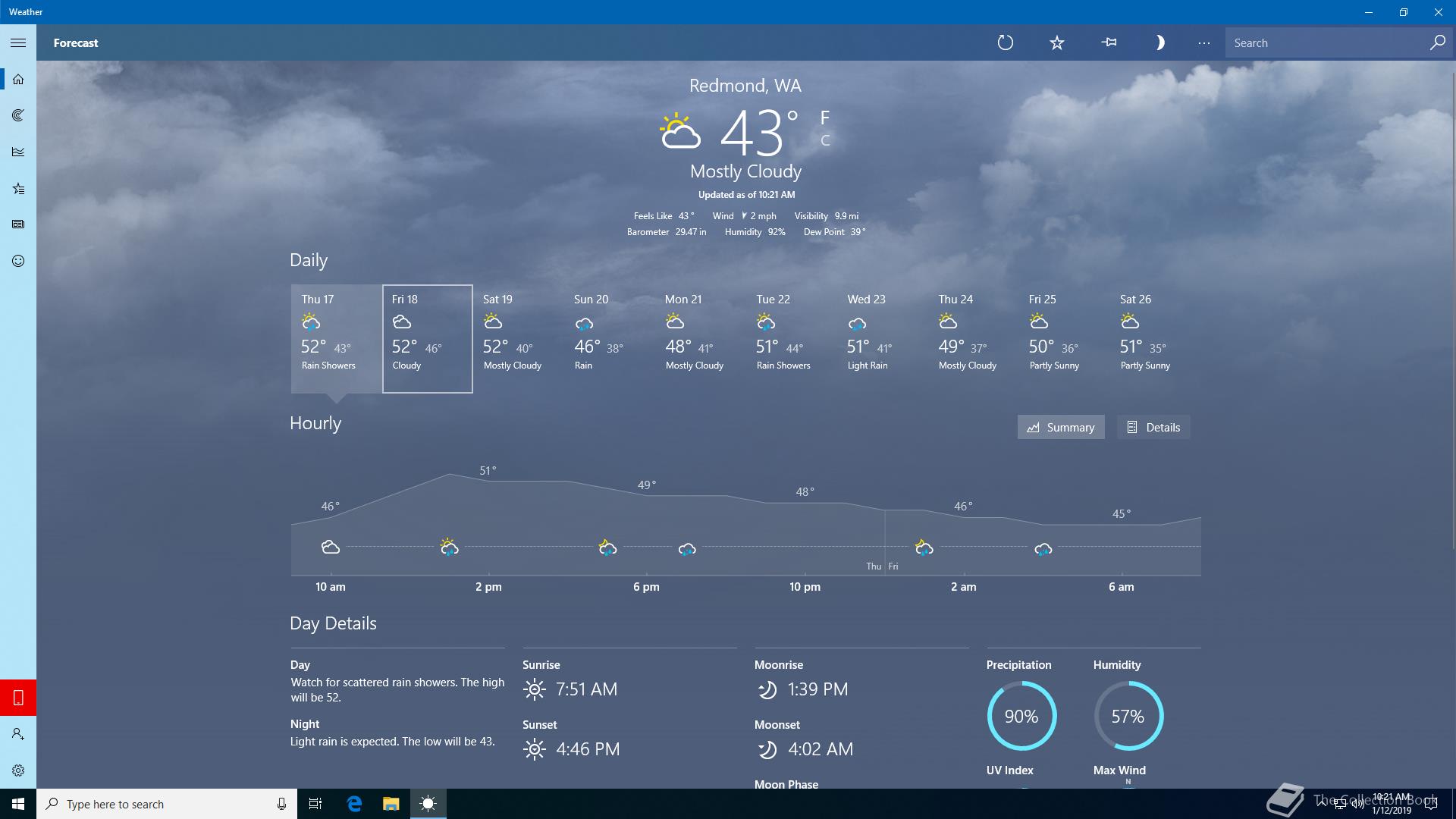Viewport: 1456px width, 819px height.
Task: Open File Explorer from taskbar
Action: [391, 804]
